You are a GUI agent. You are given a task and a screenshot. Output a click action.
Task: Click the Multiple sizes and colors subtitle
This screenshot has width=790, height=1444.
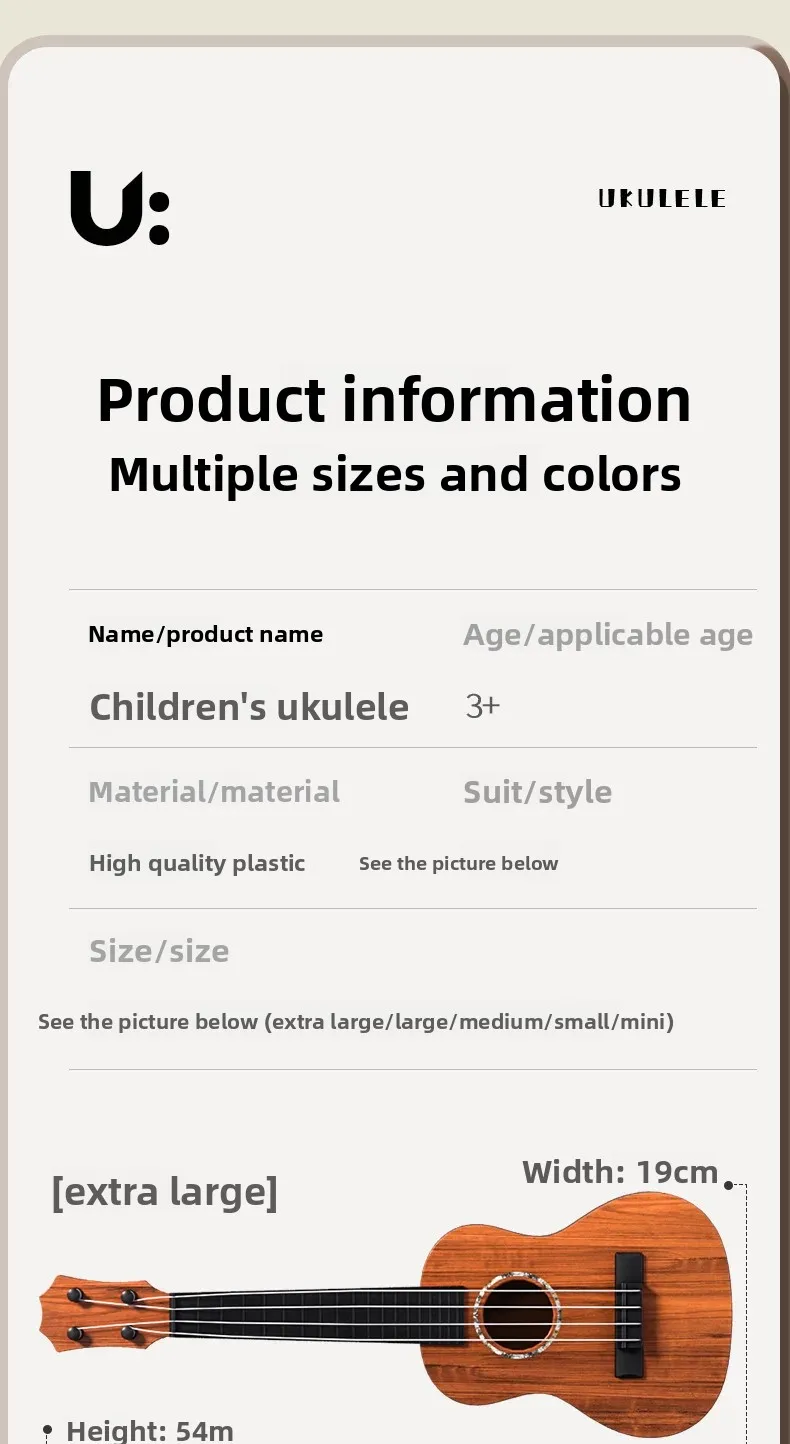pos(394,474)
